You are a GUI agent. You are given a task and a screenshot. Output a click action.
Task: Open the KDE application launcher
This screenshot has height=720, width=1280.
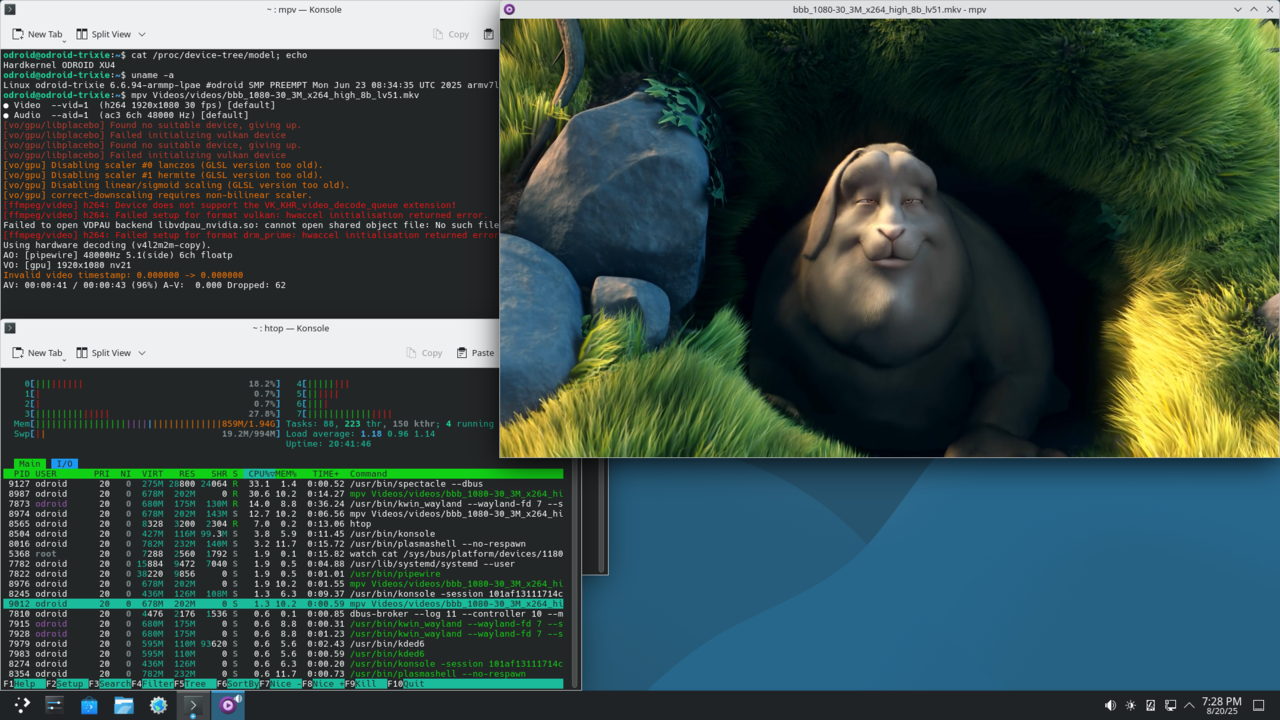pyautogui.click(x=21, y=705)
